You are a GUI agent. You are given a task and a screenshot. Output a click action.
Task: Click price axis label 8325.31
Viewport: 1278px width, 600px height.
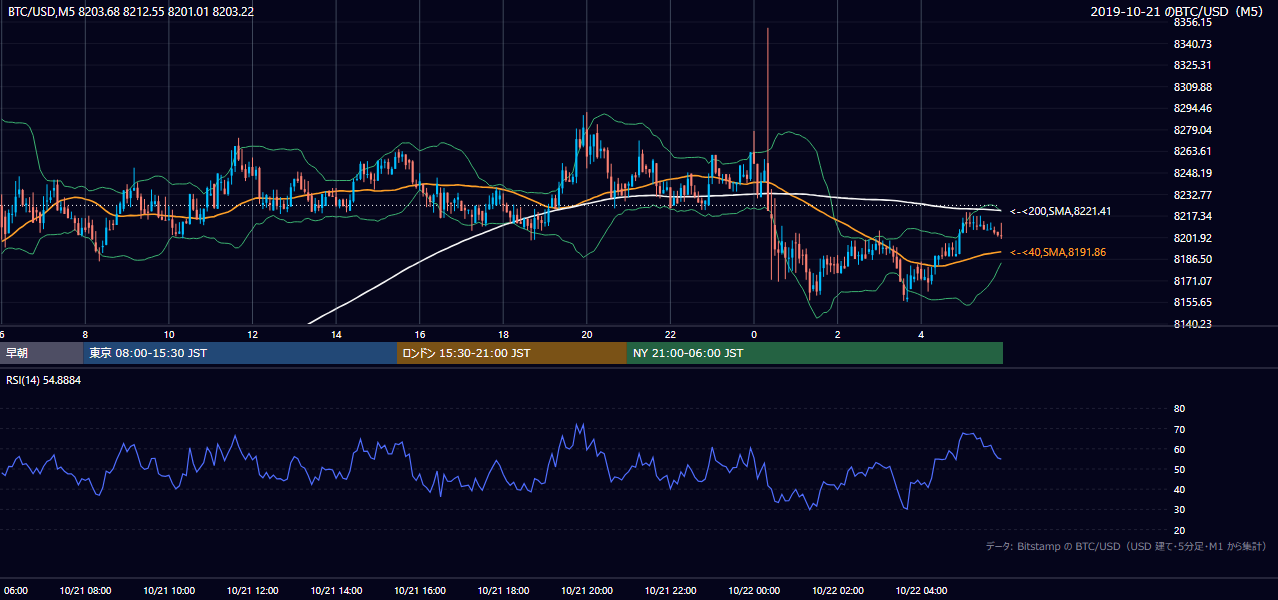pos(1193,65)
